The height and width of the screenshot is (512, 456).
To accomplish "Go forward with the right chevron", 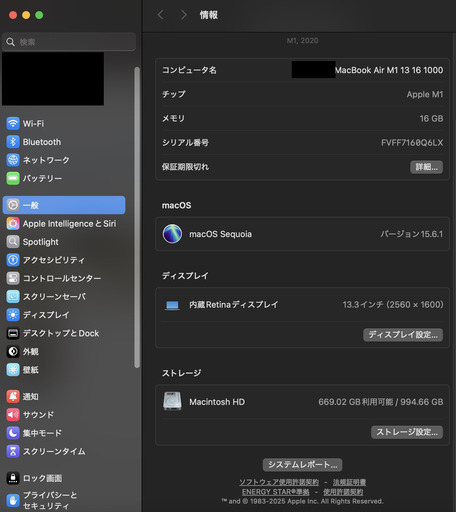I will pos(184,15).
